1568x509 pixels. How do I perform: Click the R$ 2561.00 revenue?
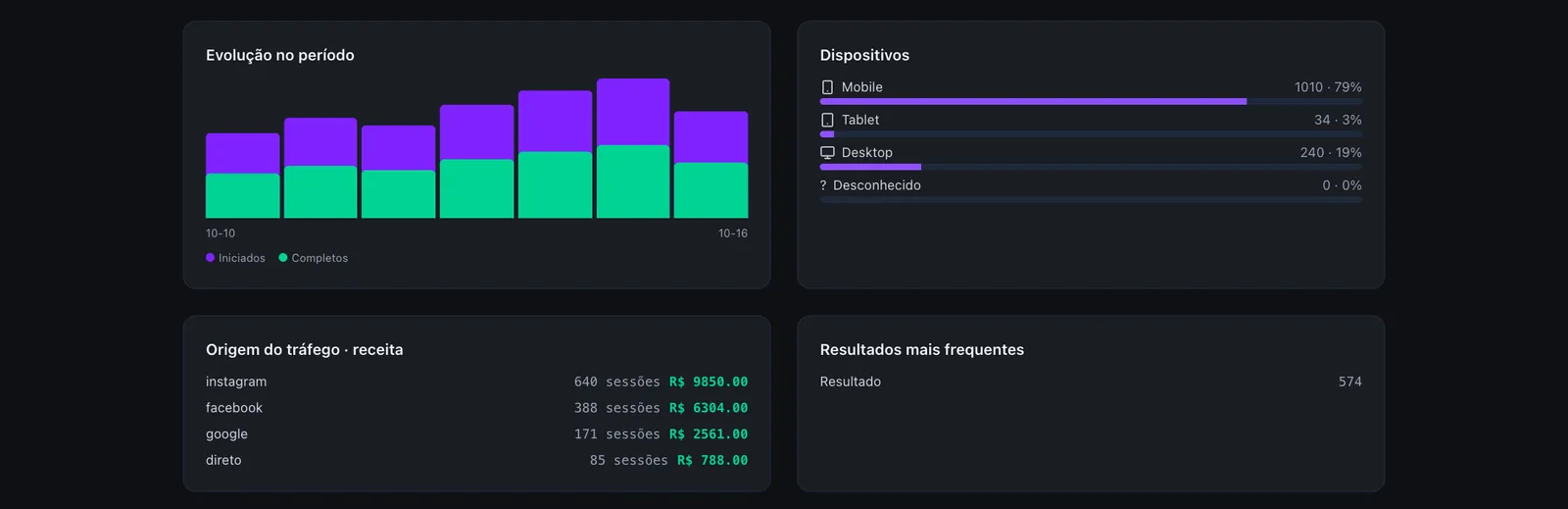[709, 433]
